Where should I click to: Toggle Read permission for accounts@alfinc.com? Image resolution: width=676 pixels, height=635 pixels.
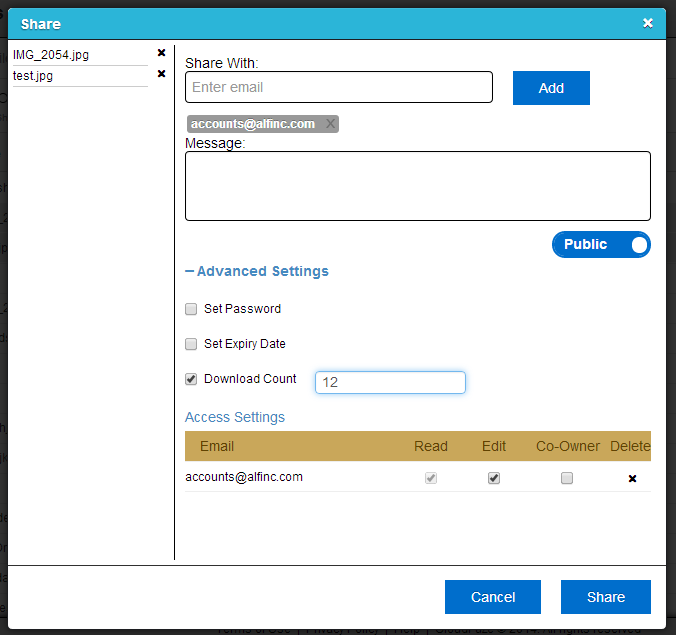431,478
